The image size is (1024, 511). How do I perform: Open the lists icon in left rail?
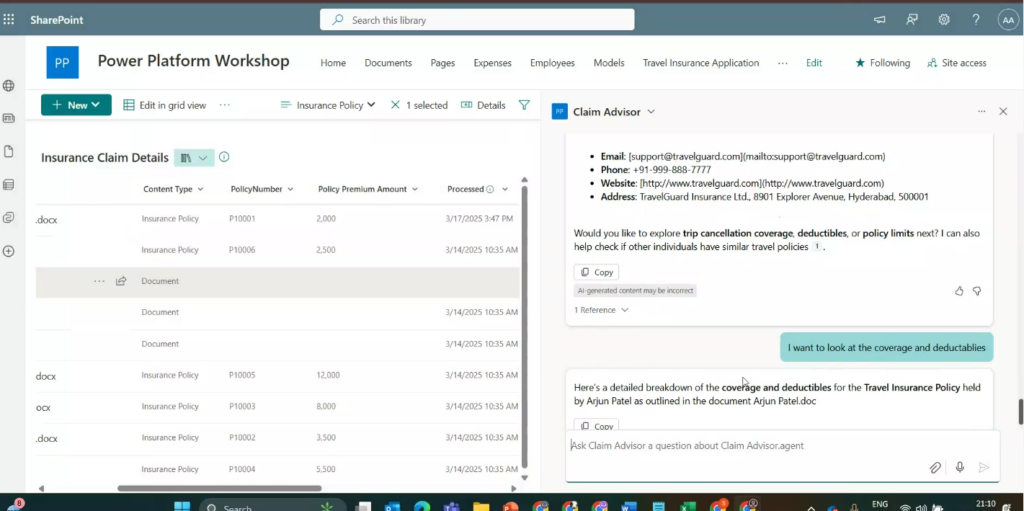pyautogui.click(x=8, y=185)
